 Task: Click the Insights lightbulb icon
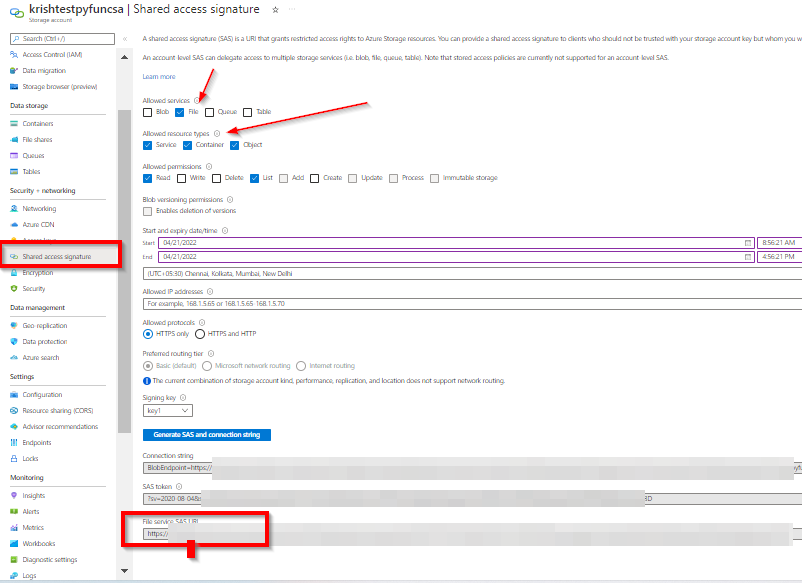[x=14, y=496]
